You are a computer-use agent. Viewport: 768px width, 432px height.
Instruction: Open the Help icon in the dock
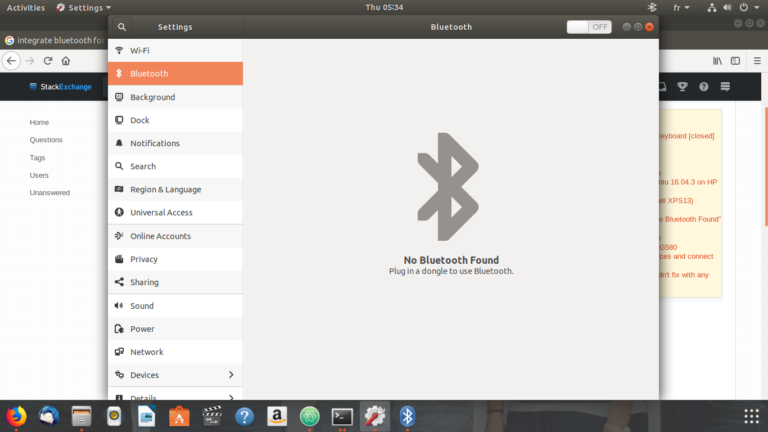244,416
